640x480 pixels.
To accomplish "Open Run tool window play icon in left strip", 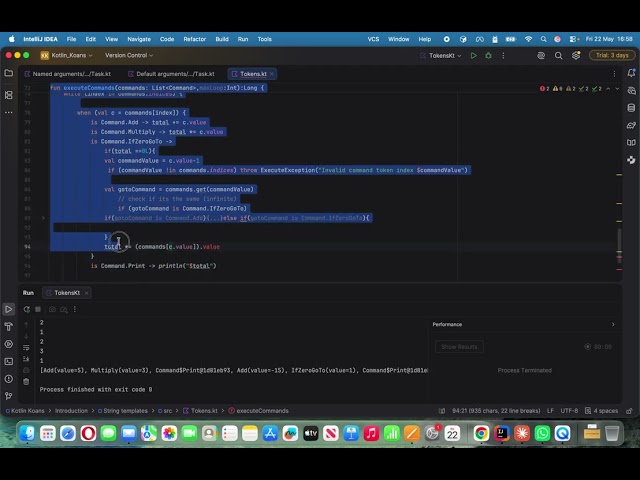I will [x=9, y=309].
